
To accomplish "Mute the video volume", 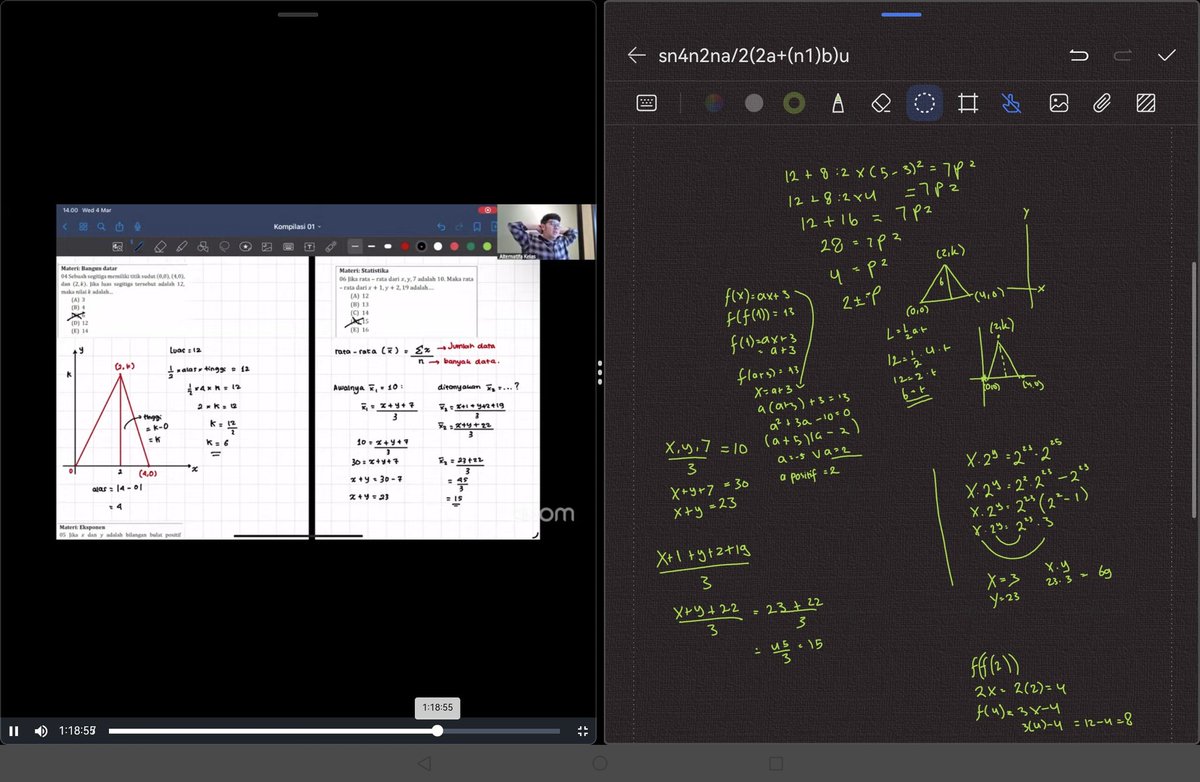I will (41, 731).
